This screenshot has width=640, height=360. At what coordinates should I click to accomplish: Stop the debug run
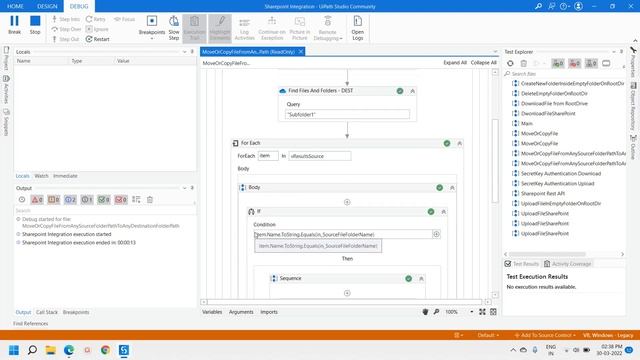pos(35,25)
